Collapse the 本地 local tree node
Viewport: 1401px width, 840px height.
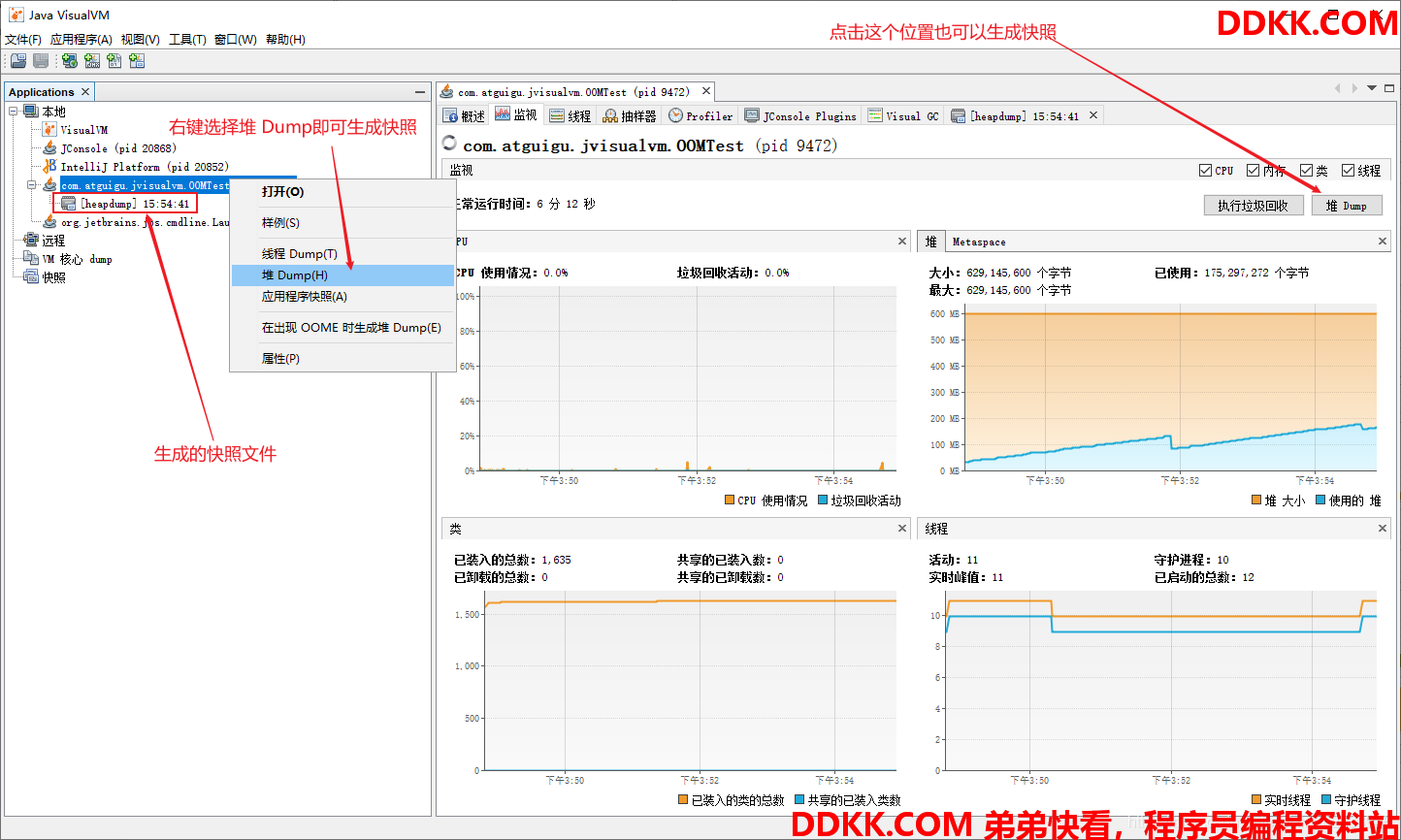pyautogui.click(x=14, y=112)
